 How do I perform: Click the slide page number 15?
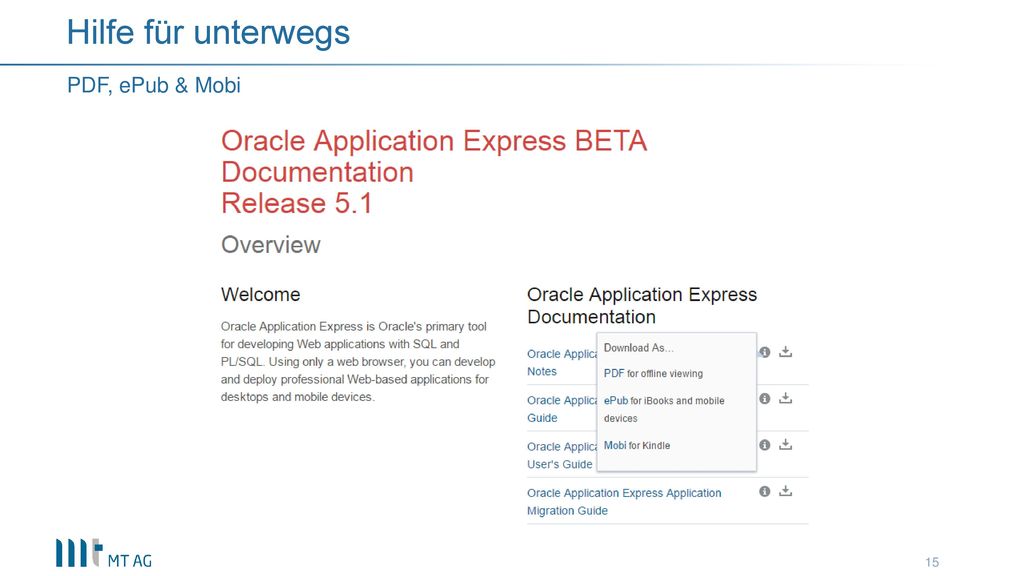click(x=932, y=562)
